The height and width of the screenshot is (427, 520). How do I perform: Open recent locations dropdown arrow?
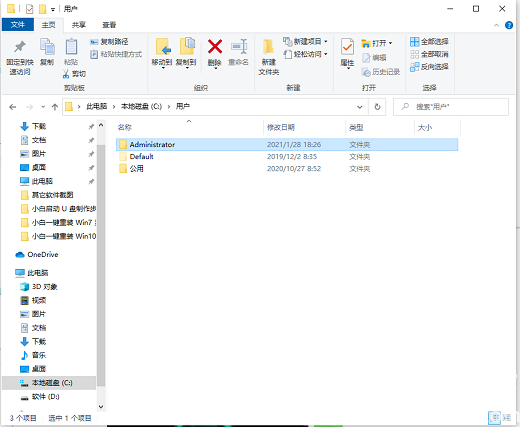click(x=43, y=107)
